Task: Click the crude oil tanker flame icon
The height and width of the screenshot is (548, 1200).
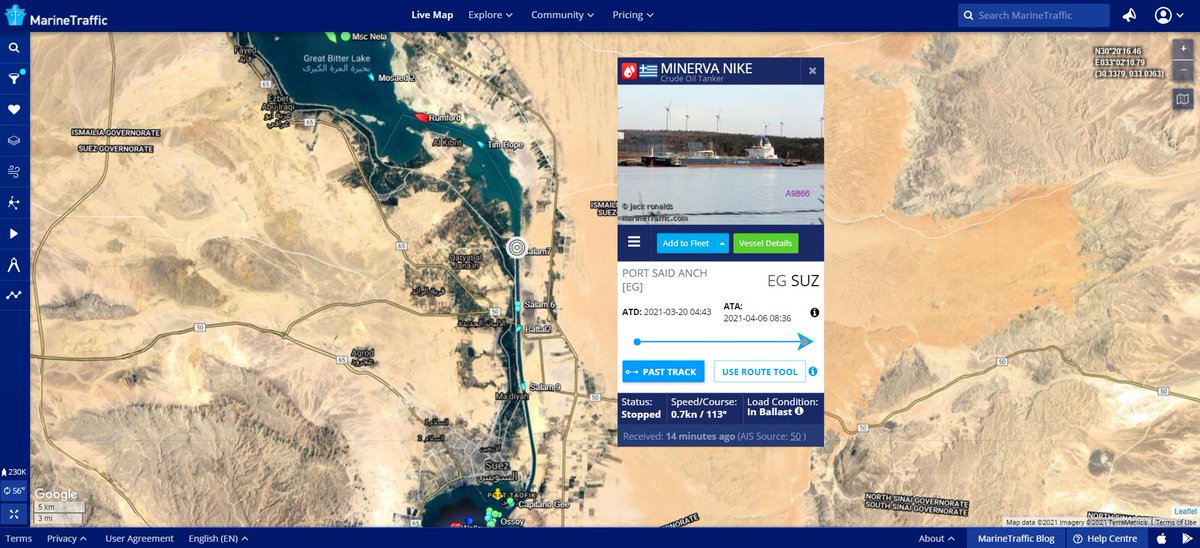Action: tap(628, 71)
